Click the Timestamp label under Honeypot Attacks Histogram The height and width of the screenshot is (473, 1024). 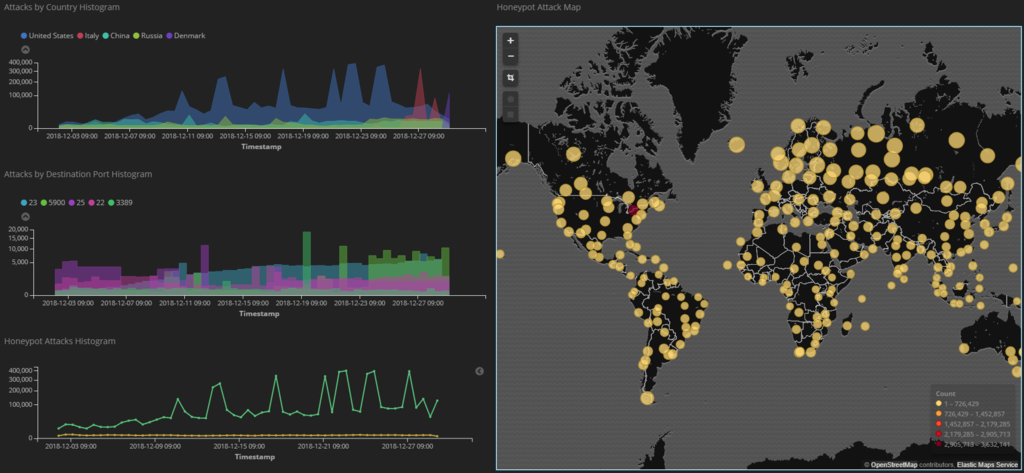click(x=255, y=456)
